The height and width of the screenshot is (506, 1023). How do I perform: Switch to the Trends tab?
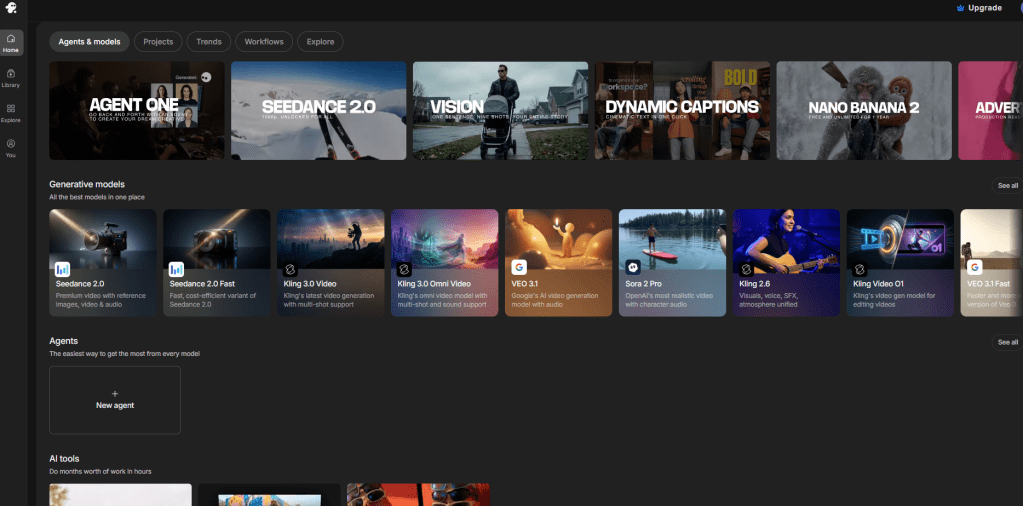[209, 42]
